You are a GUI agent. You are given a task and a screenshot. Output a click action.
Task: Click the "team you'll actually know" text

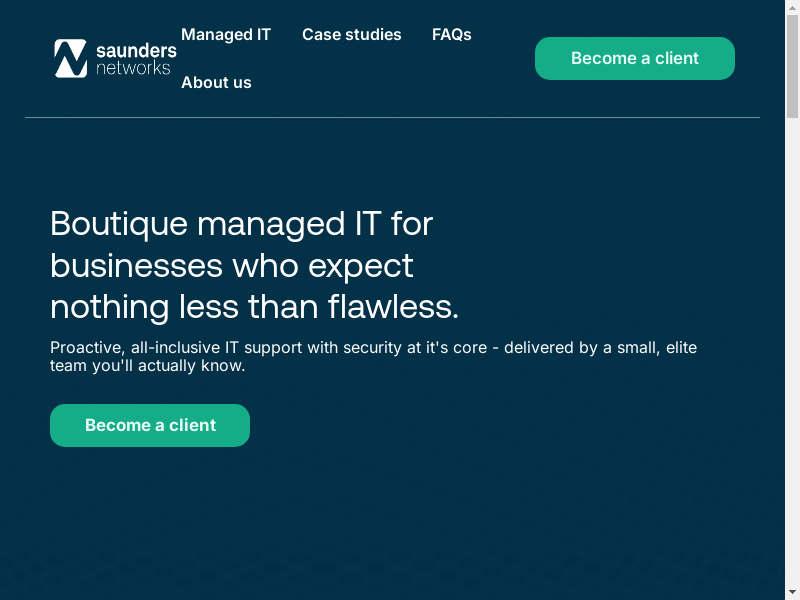tap(147, 366)
